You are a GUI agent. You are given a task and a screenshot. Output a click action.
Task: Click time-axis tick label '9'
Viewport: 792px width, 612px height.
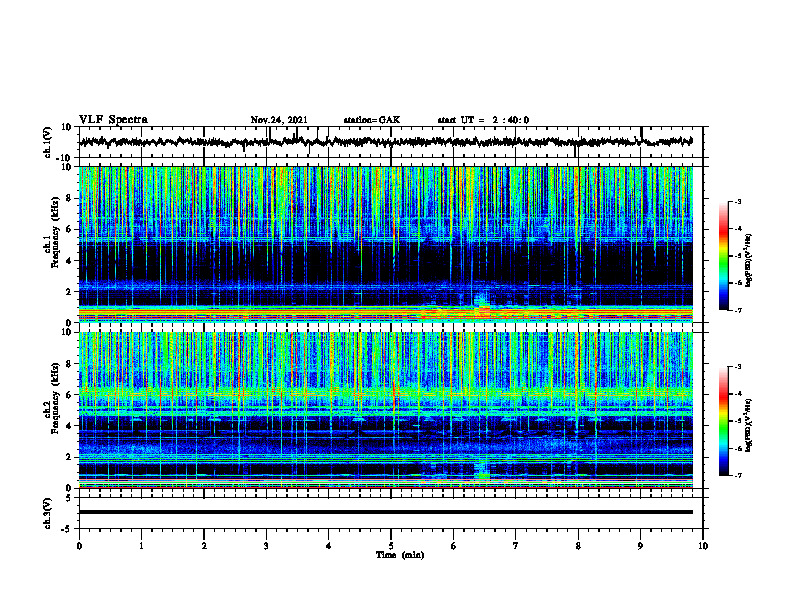tap(640, 546)
